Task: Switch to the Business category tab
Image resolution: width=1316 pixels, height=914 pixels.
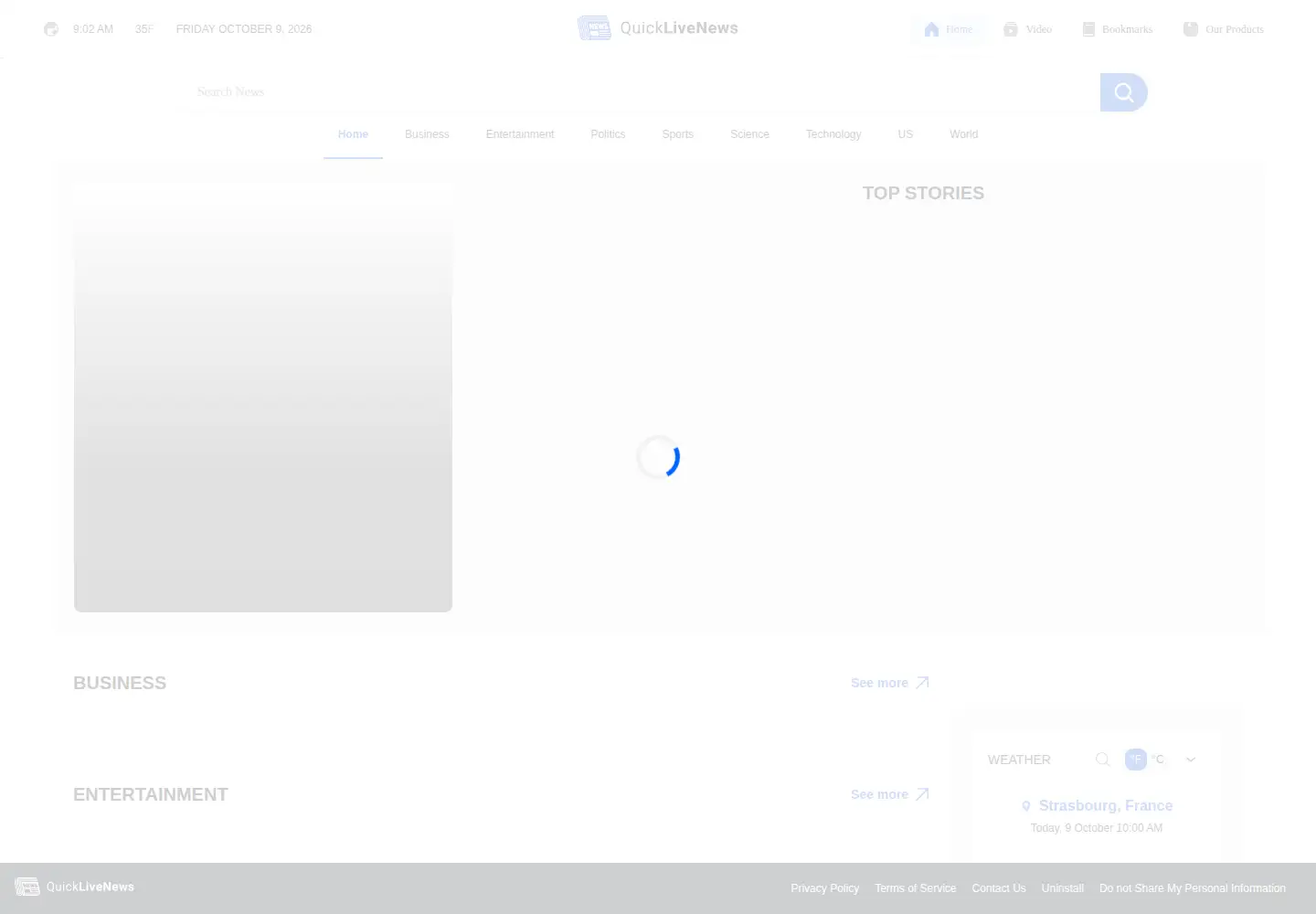Action: tap(427, 134)
